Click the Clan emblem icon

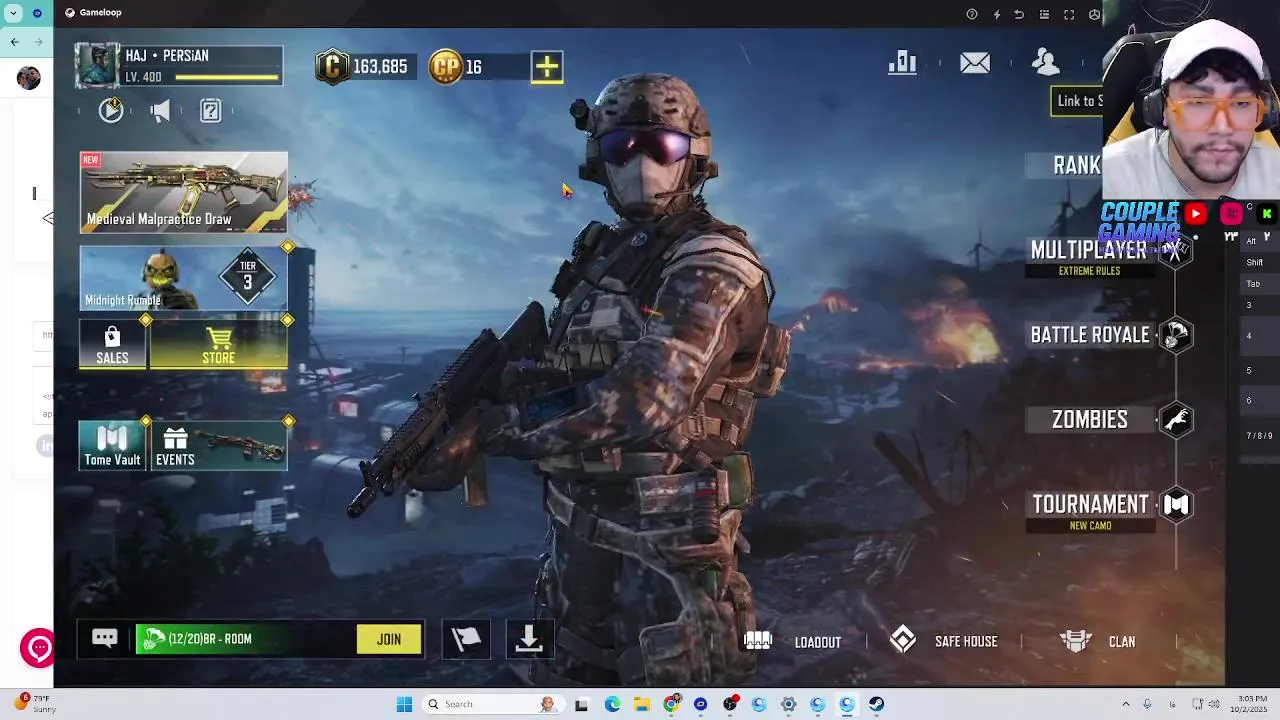pos(1076,641)
